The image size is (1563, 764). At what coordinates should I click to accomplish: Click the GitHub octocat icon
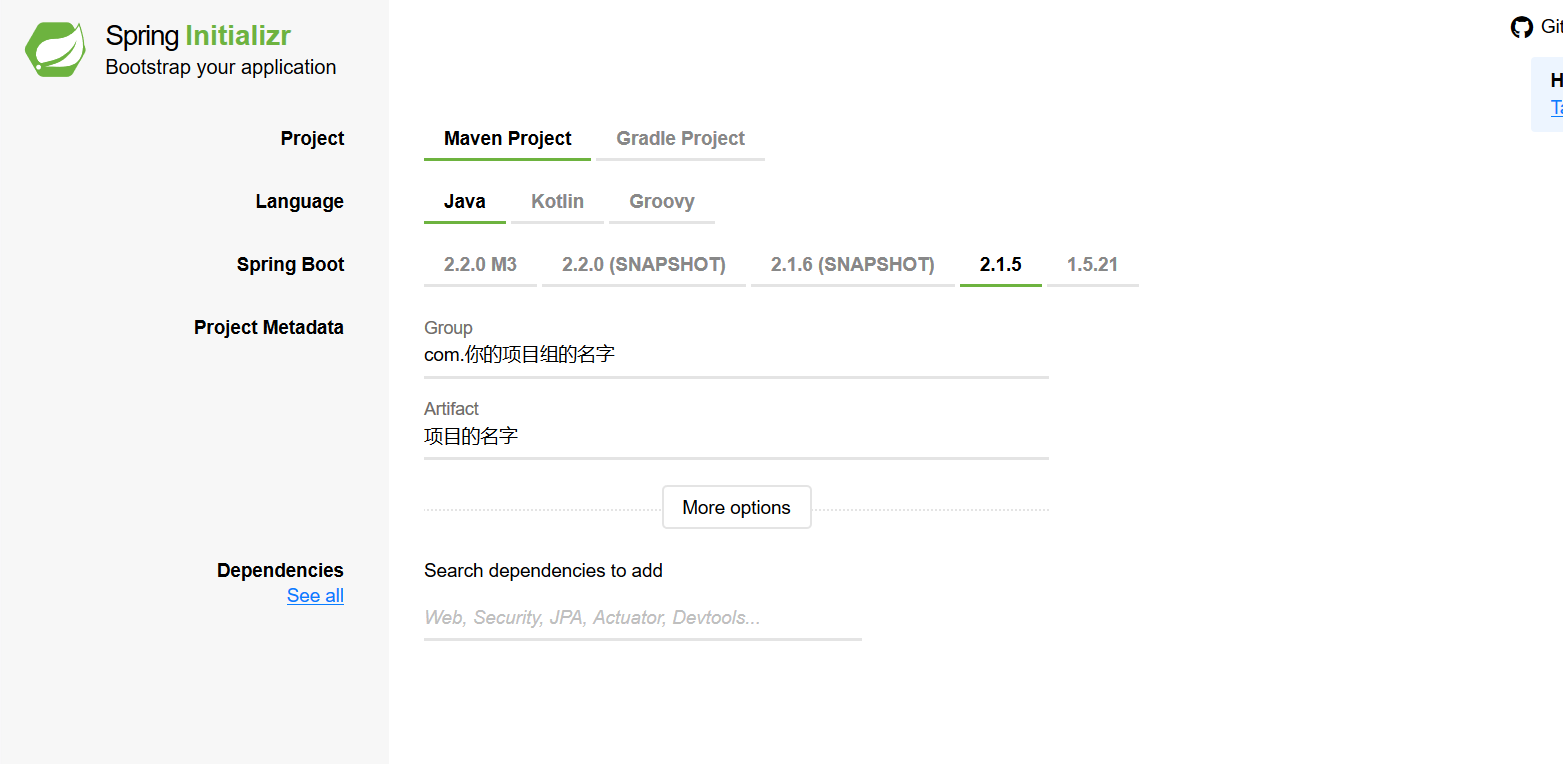[x=1521, y=27]
